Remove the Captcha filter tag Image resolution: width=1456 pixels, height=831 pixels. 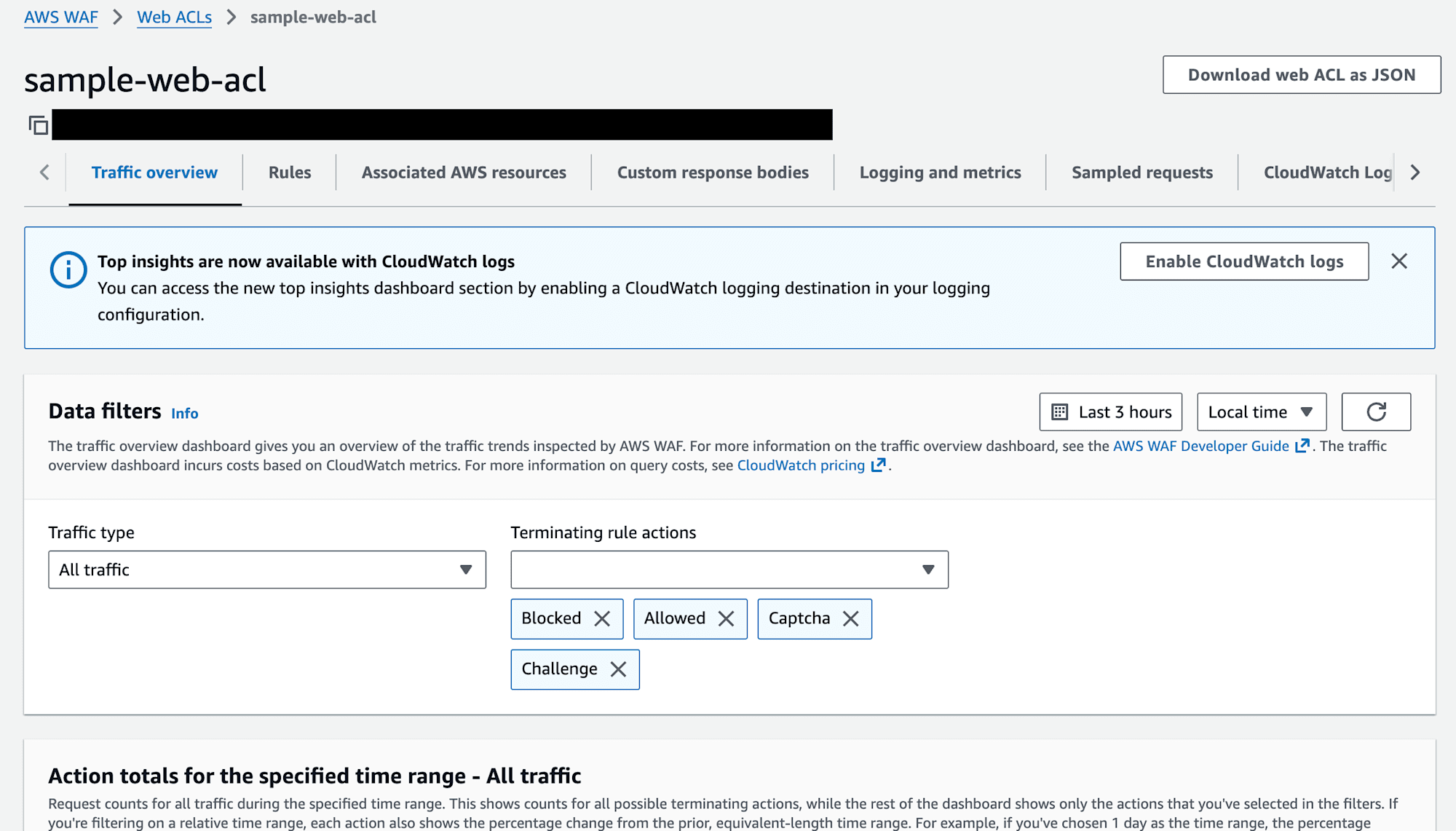coord(850,619)
